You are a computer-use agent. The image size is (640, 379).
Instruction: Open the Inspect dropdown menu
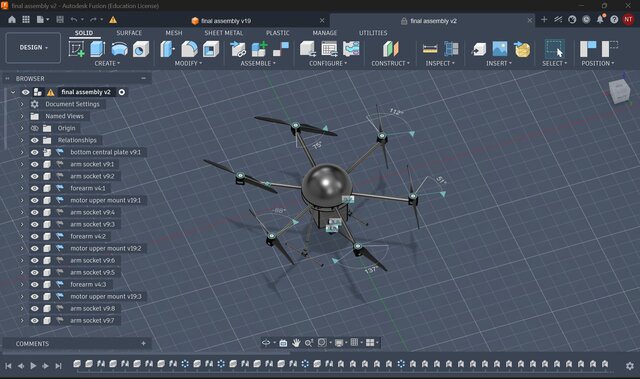coord(440,63)
